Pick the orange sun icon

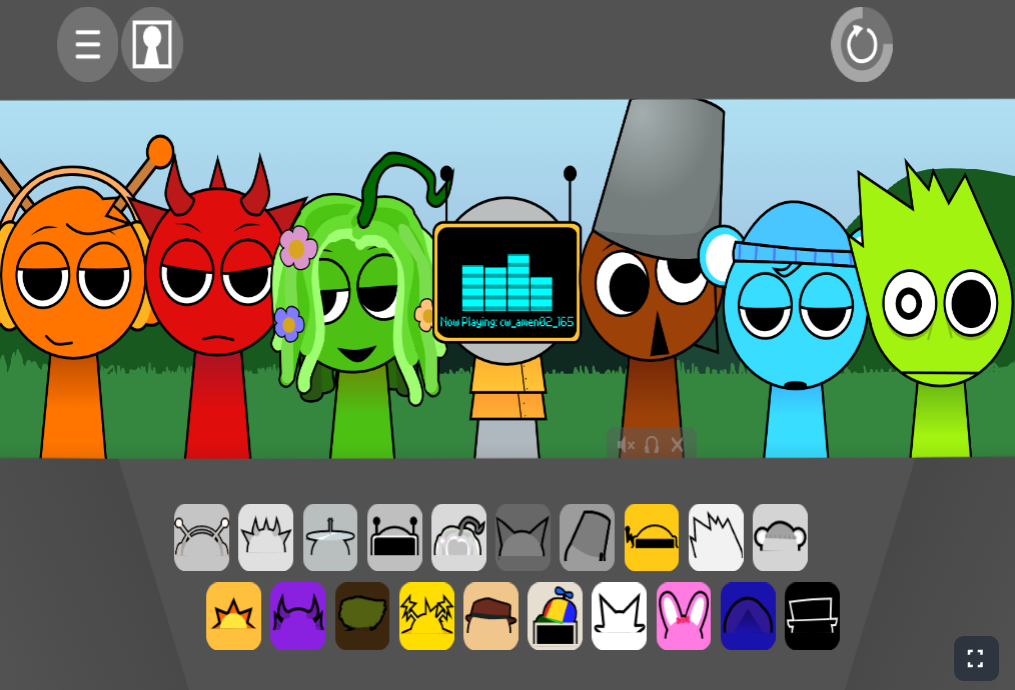point(234,616)
